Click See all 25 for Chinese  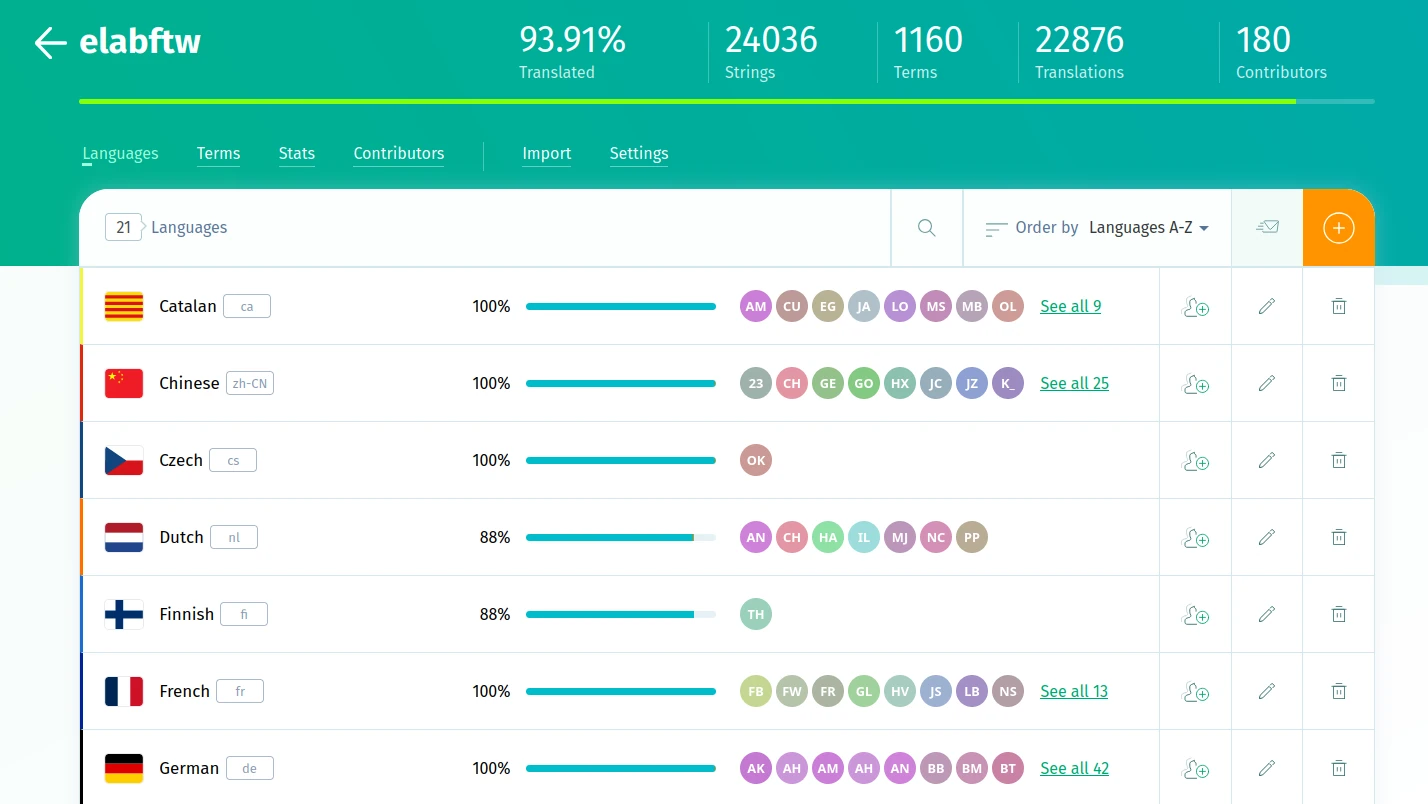(1074, 383)
